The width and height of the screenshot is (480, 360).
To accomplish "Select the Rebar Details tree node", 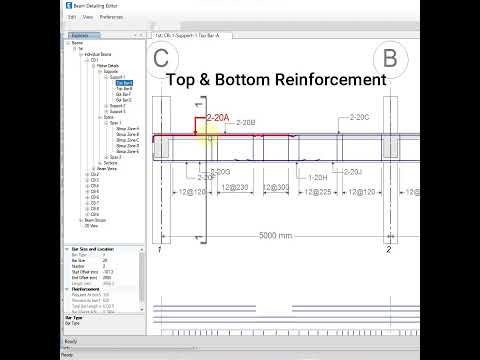I will point(108,66).
